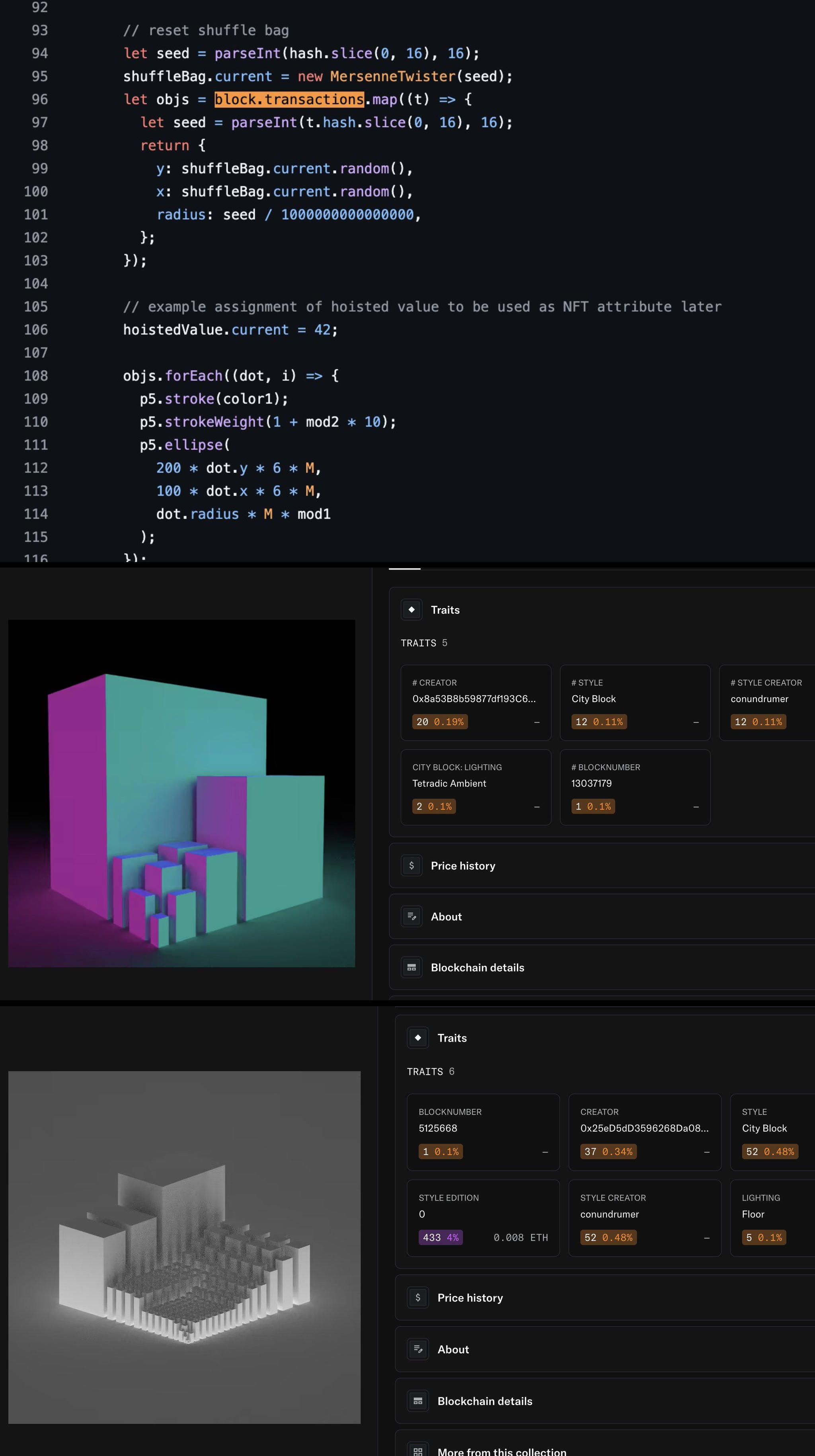This screenshot has height=1456, width=815.
Task: Expand the upper Blockchain details section
Action: click(602, 967)
